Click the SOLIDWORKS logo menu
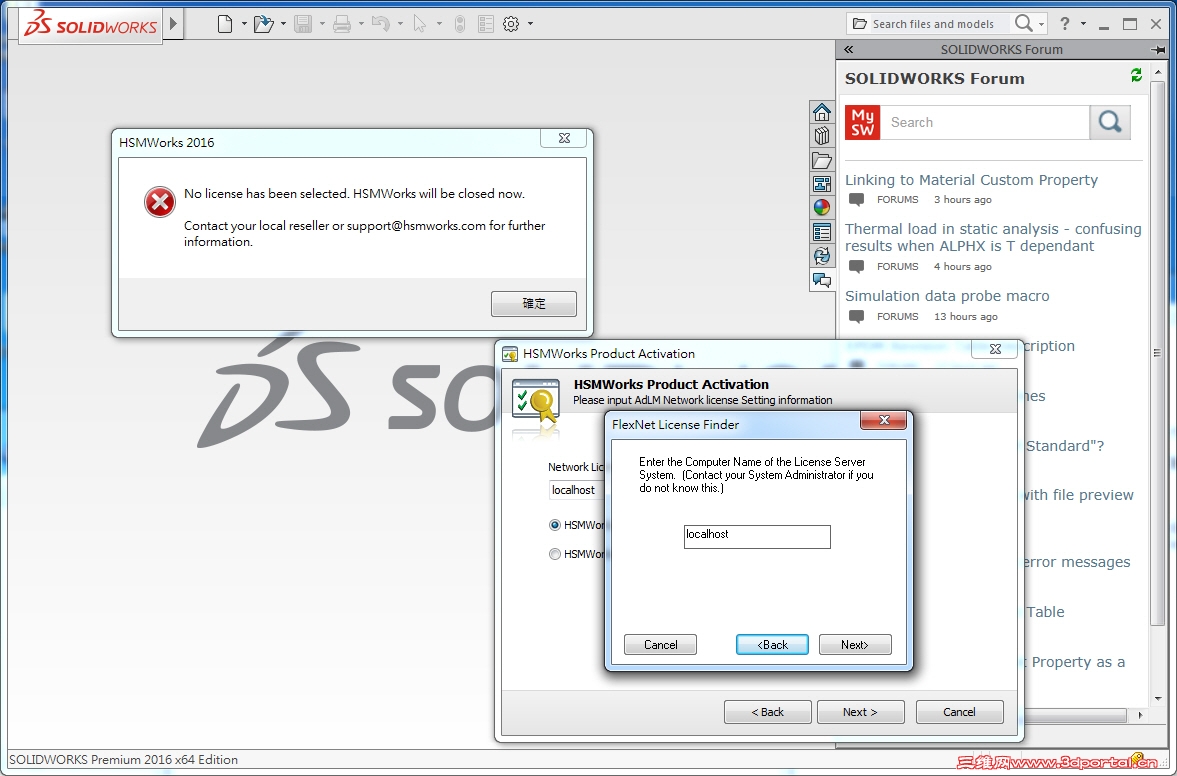Image resolution: width=1177 pixels, height=776 pixels. [91, 26]
